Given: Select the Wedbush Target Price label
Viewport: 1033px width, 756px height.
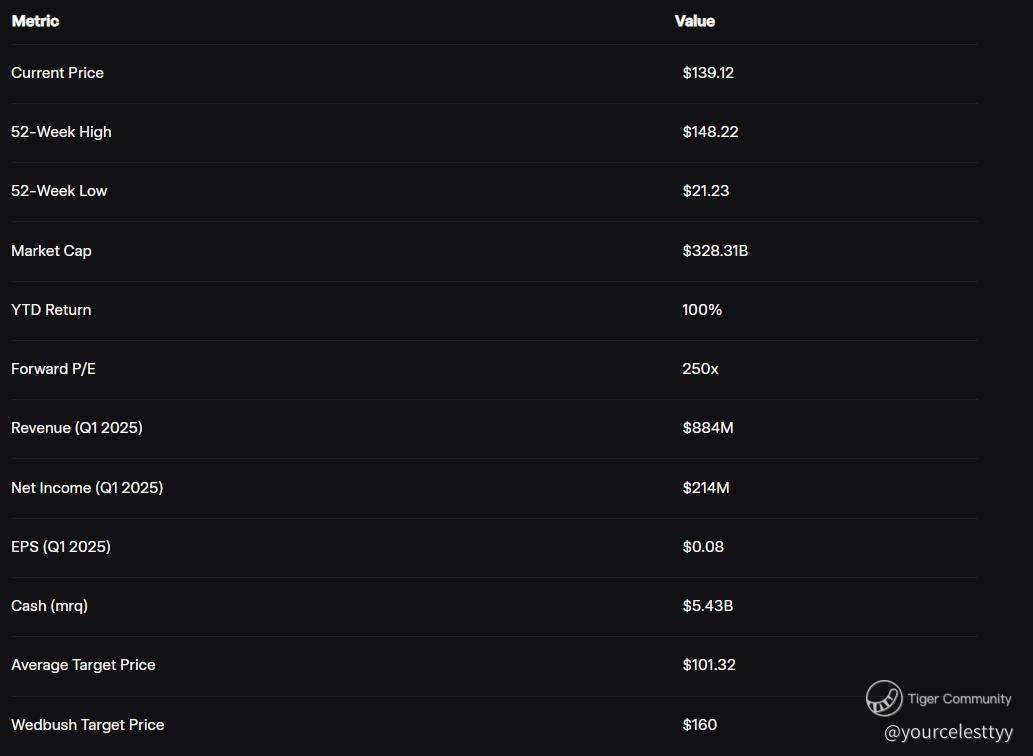Looking at the screenshot, I should click(x=87, y=725).
